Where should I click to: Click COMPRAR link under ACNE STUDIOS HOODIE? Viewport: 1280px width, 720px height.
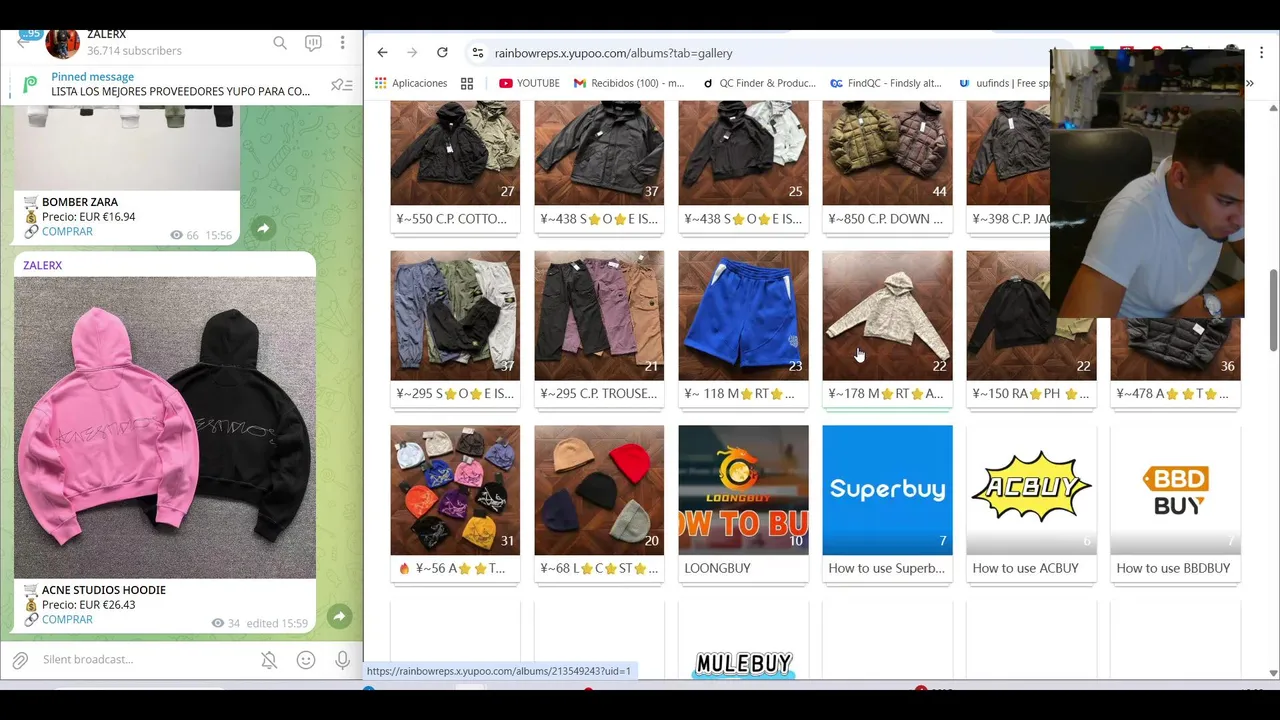coord(67,619)
